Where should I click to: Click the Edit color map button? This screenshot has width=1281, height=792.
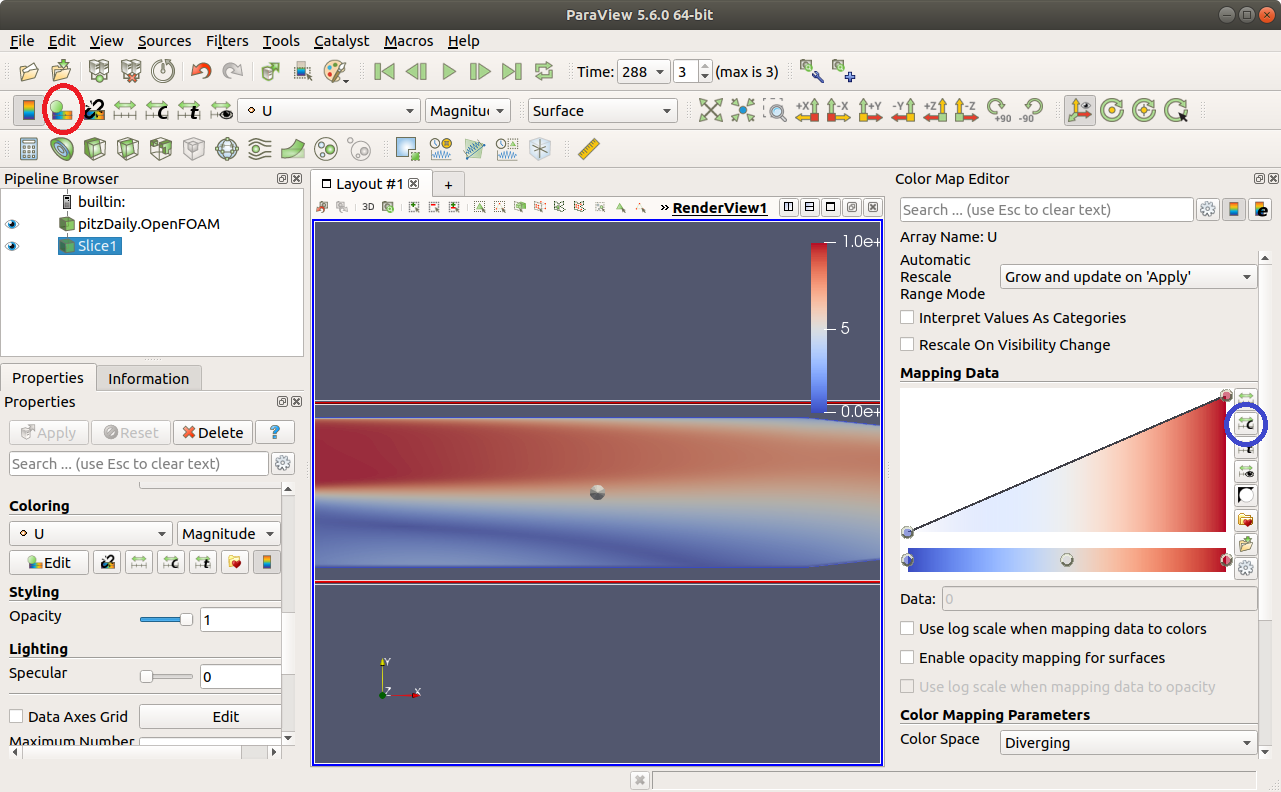[49, 562]
